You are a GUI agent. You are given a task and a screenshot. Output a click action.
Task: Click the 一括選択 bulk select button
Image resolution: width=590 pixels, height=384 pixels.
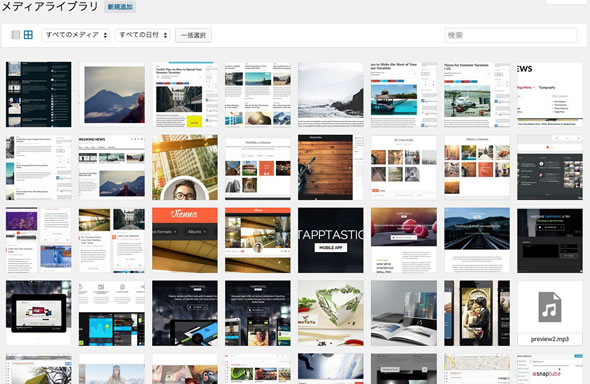(x=193, y=35)
